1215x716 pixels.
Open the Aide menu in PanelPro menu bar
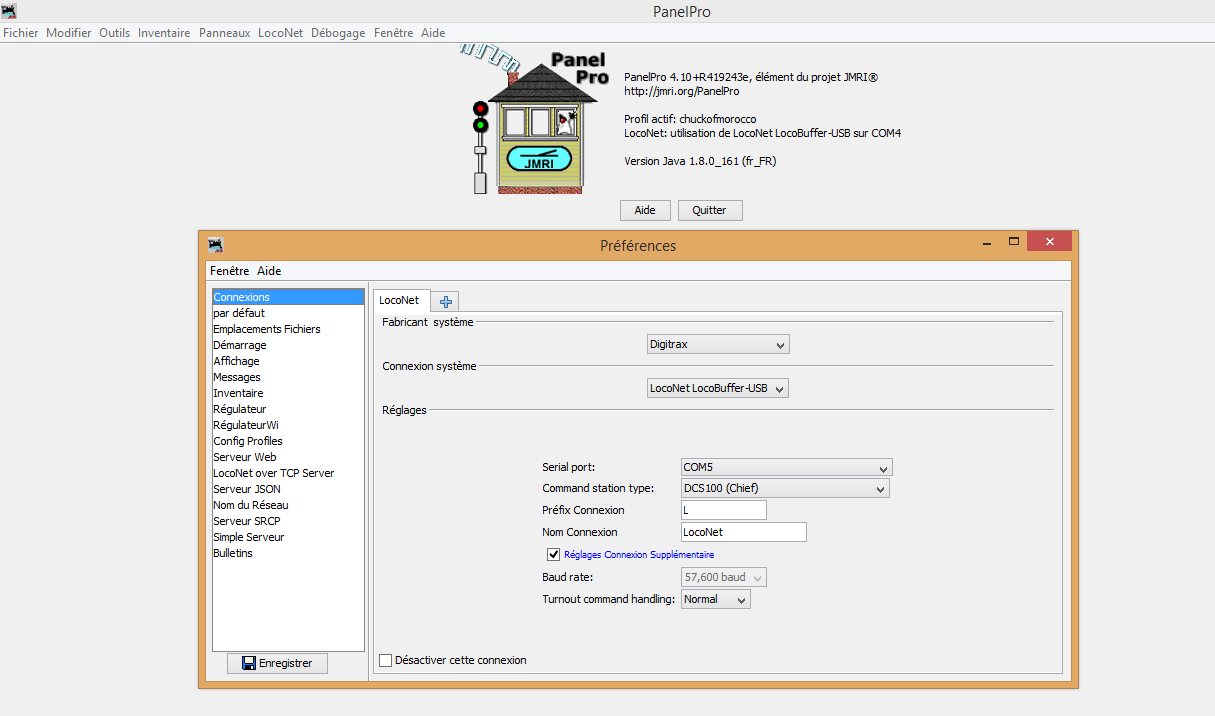(x=433, y=33)
